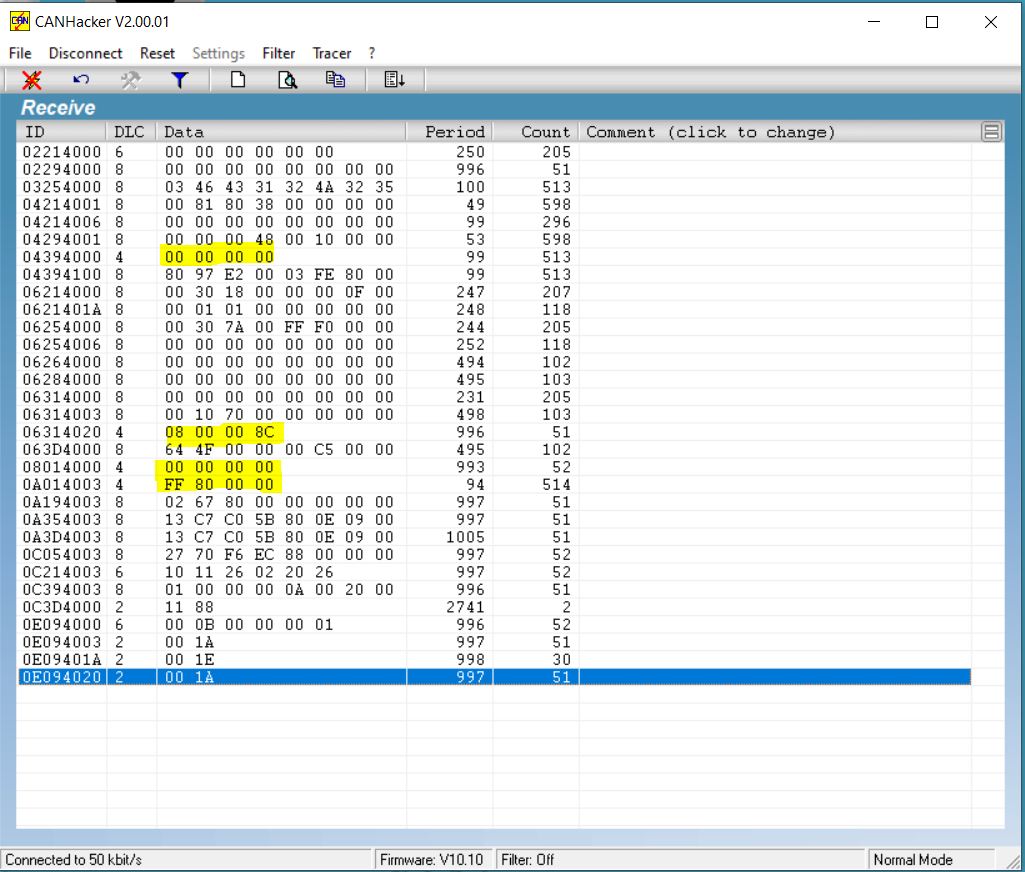Image resolution: width=1025 pixels, height=872 pixels.
Task: Open the File menu
Action: [20, 53]
